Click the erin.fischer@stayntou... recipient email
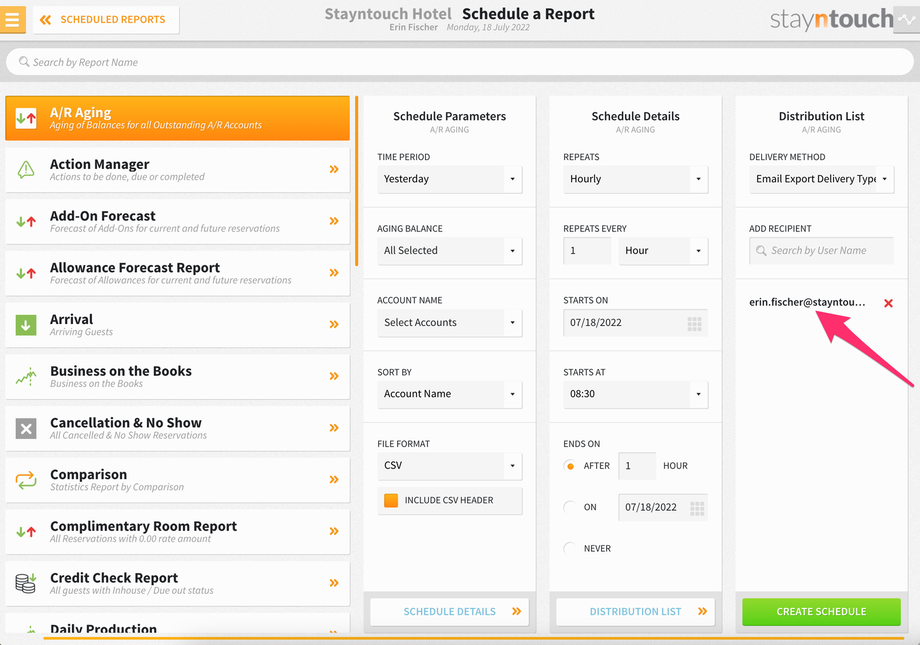This screenshot has height=645, width=920. [807, 302]
